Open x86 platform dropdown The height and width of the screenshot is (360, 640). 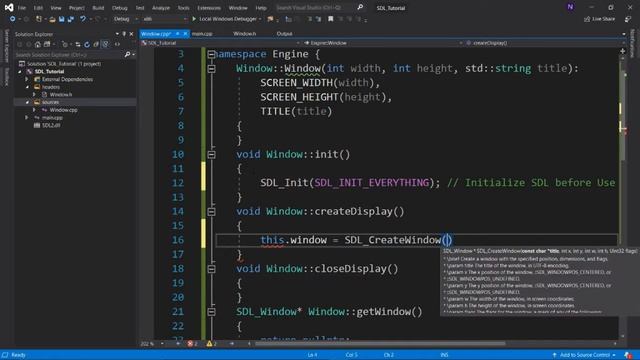tap(165, 19)
